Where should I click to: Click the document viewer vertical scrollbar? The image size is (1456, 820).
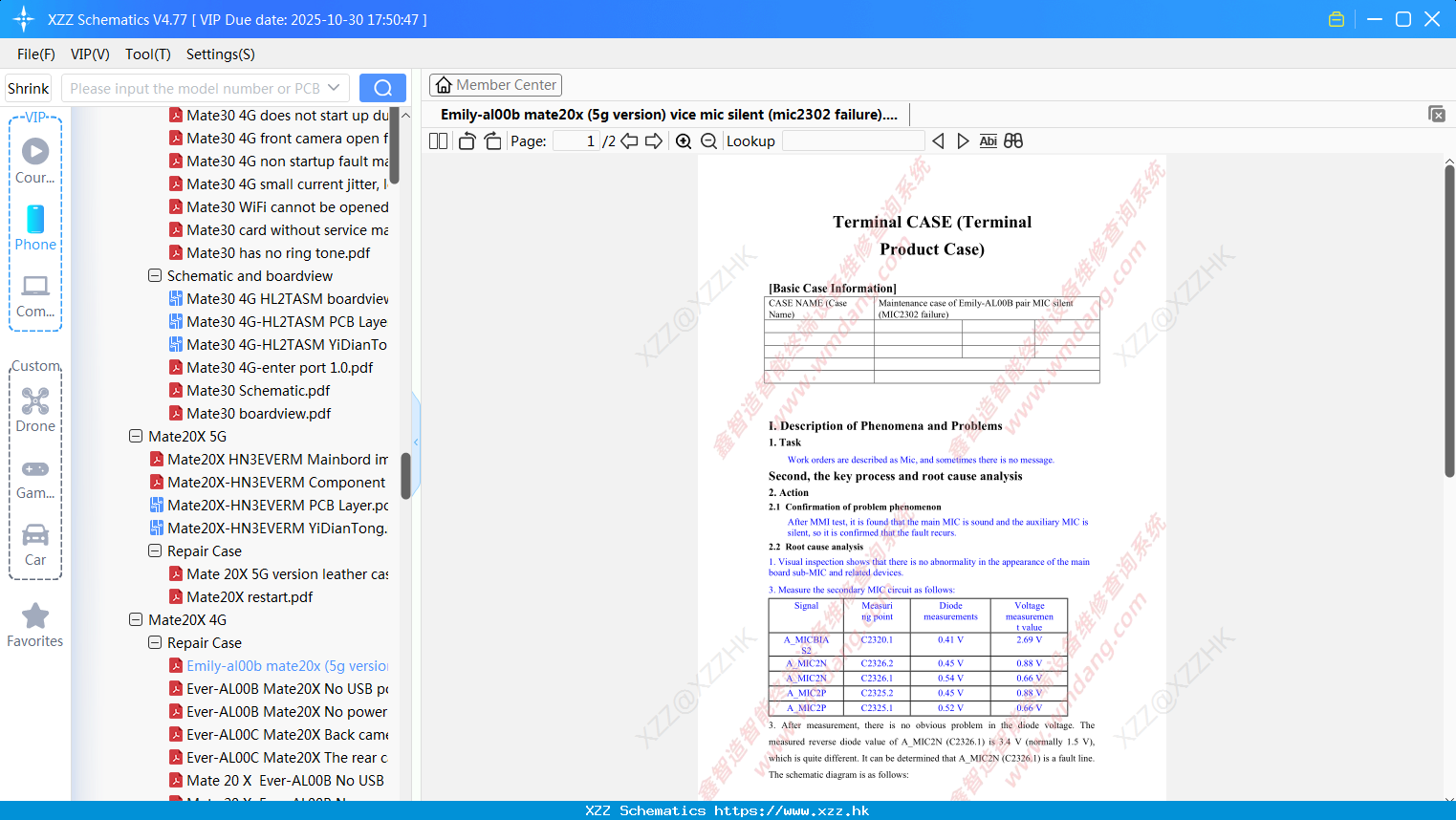click(1449, 320)
